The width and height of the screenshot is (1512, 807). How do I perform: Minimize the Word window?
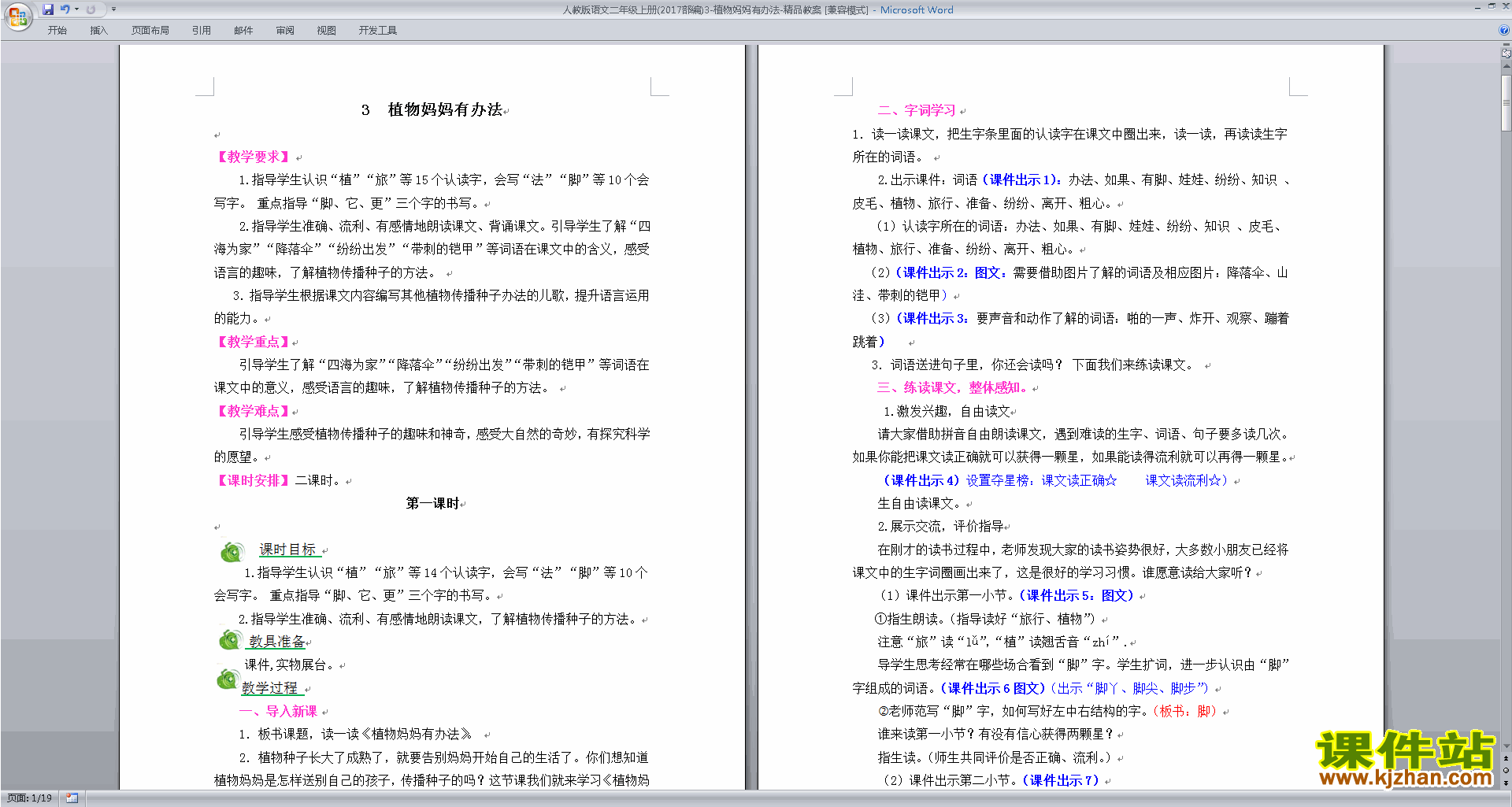pos(1477,7)
